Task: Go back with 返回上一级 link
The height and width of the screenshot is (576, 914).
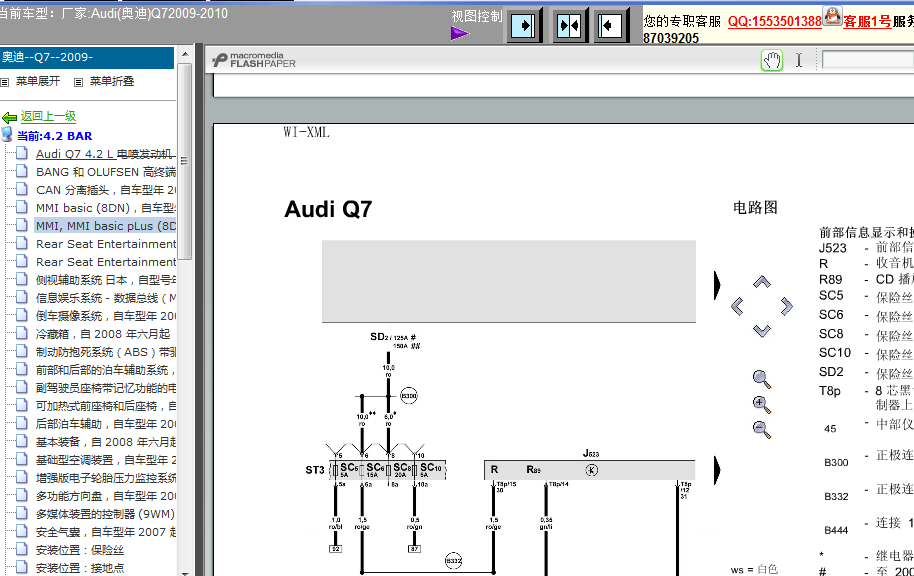Action: (48, 116)
